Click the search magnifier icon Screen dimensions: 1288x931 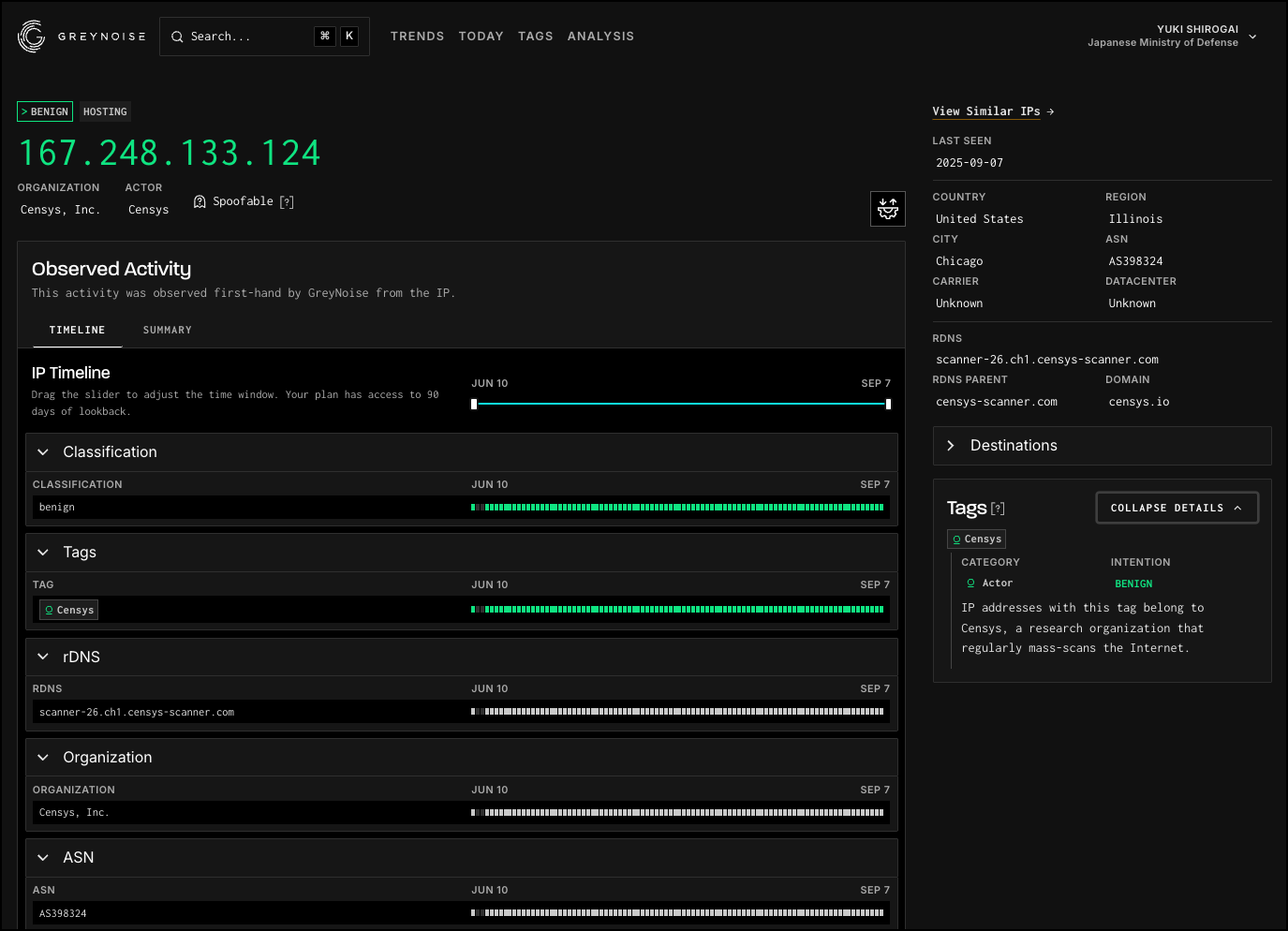tap(177, 37)
